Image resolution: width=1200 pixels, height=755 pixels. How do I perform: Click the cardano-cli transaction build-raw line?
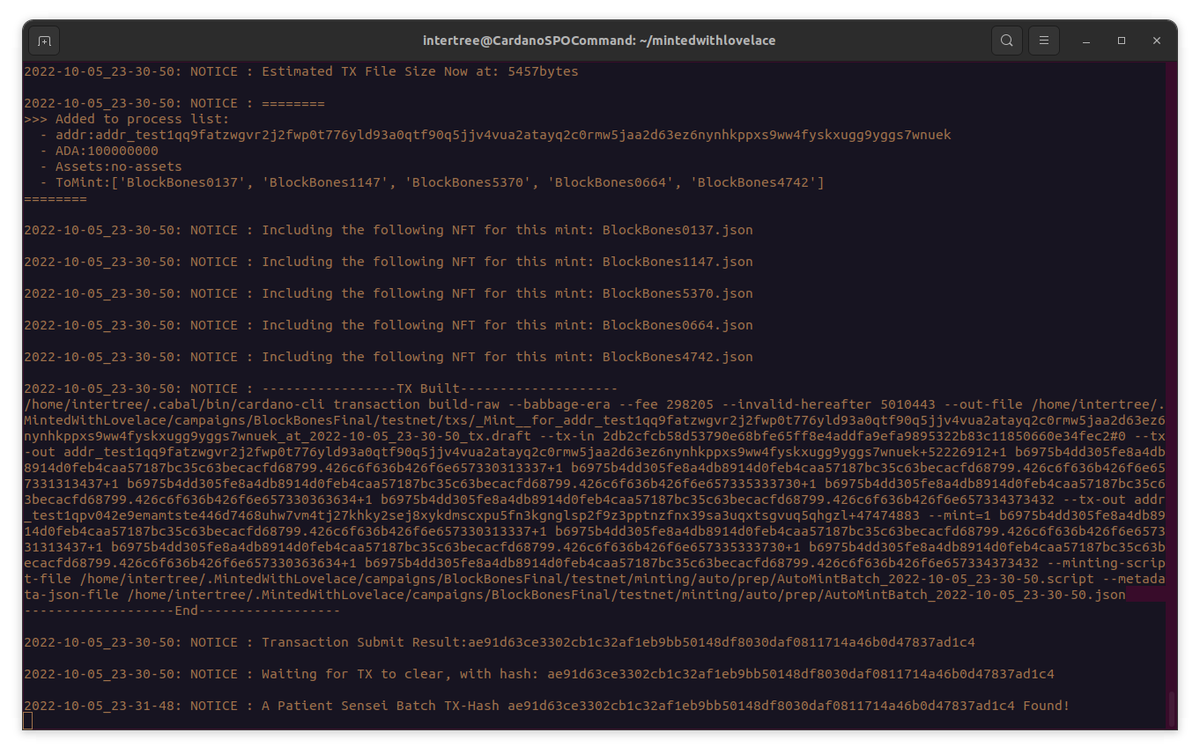coord(594,404)
